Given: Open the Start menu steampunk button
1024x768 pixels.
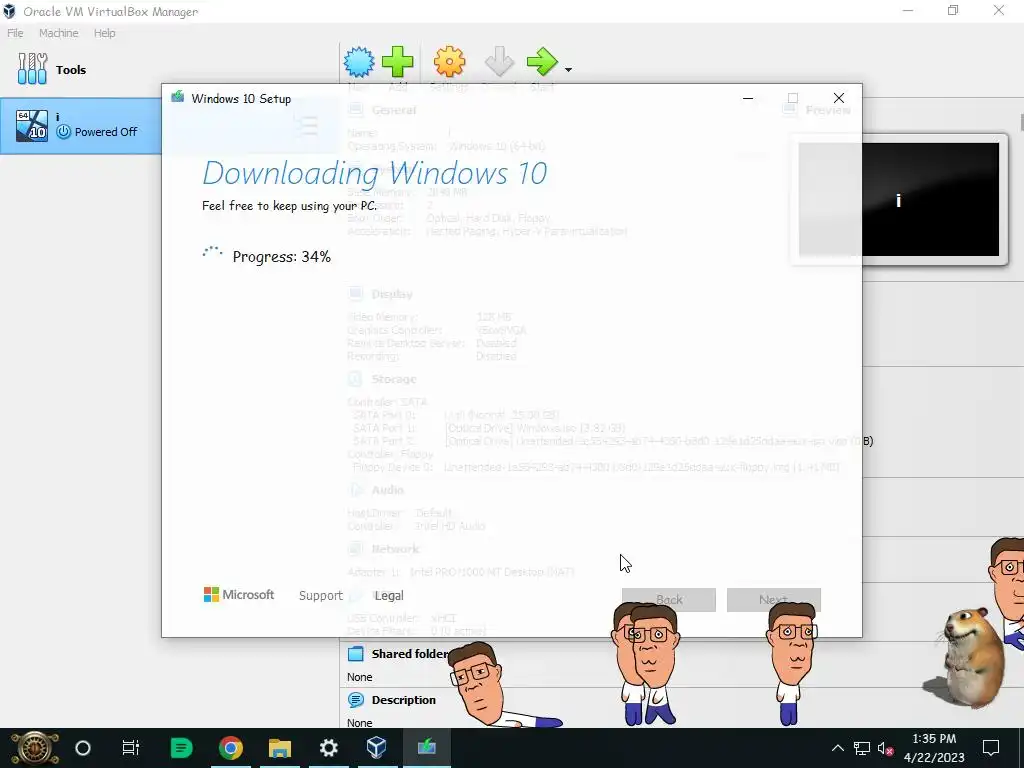Looking at the screenshot, I should click(x=35, y=748).
